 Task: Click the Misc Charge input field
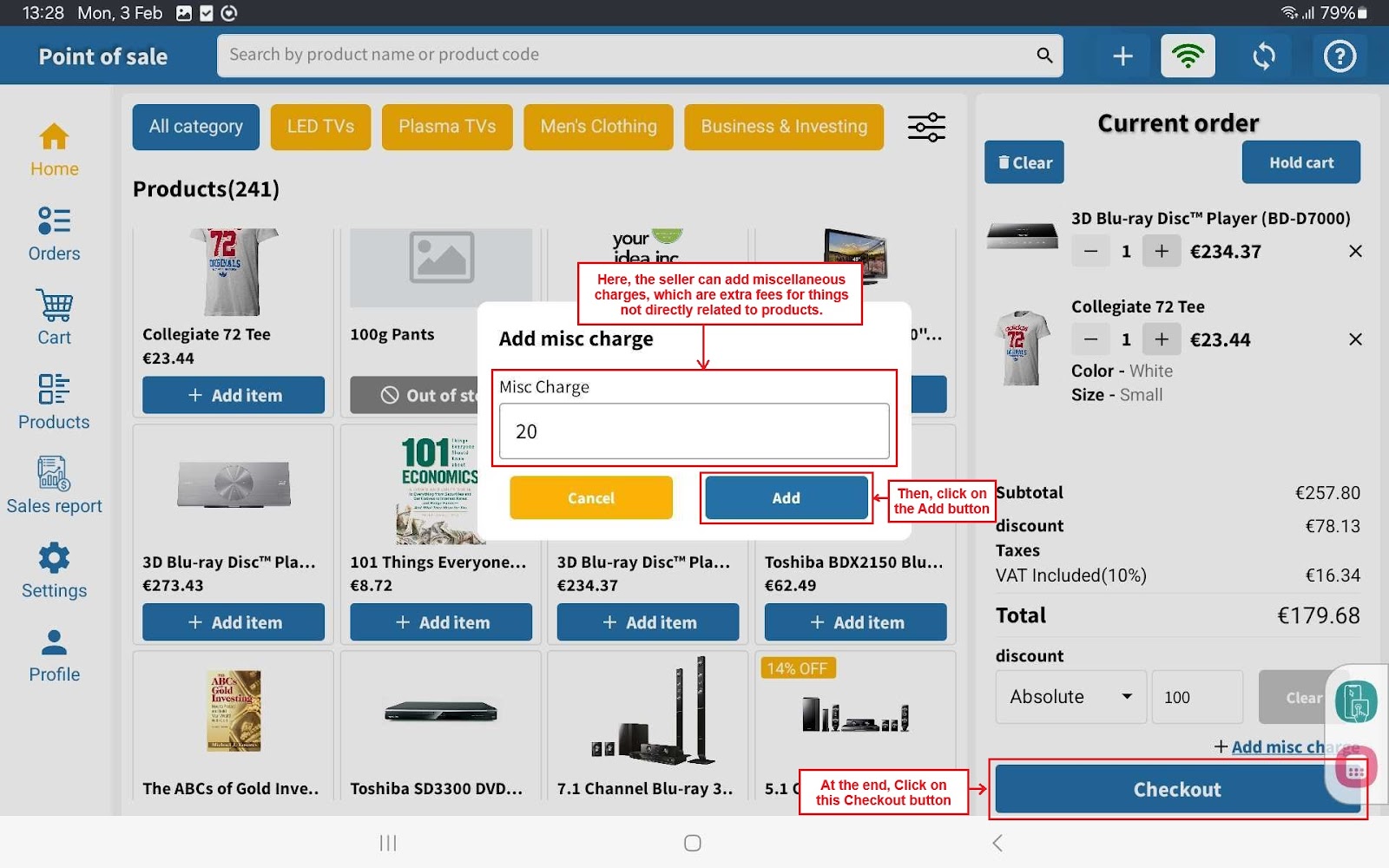coord(694,431)
